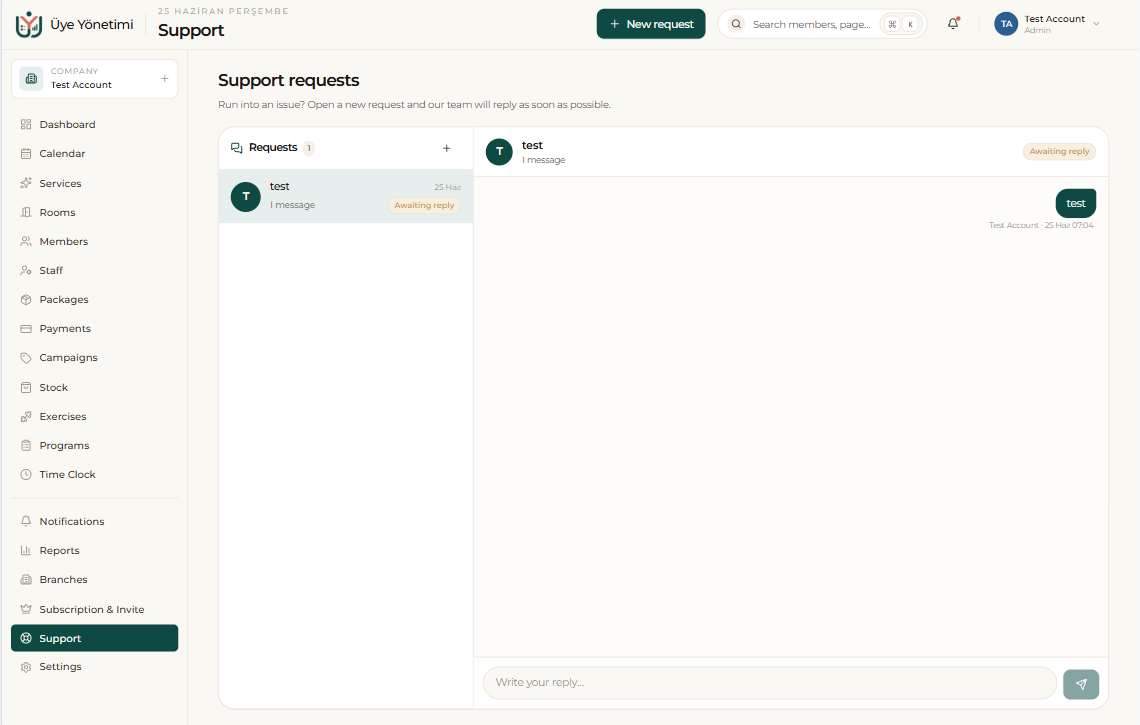Click the Dashboard grid icon
Screen dimensions: 1140x725
(x=26, y=124)
